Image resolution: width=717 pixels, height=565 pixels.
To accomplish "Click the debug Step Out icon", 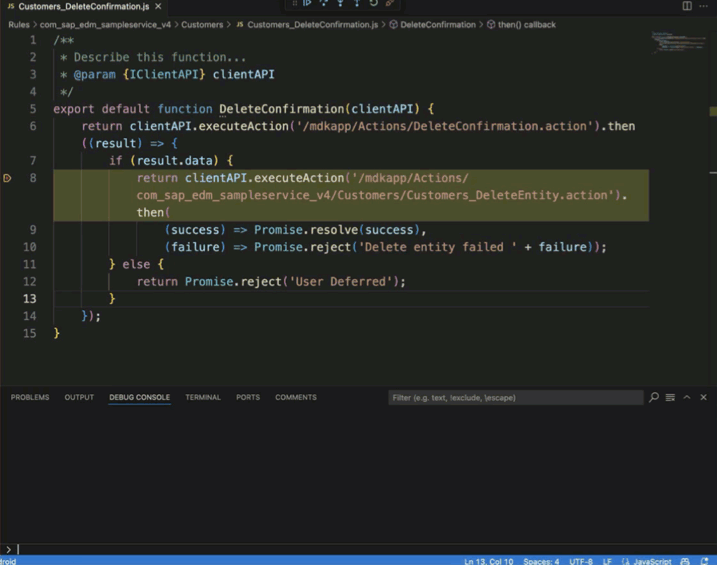I will 357,3.
